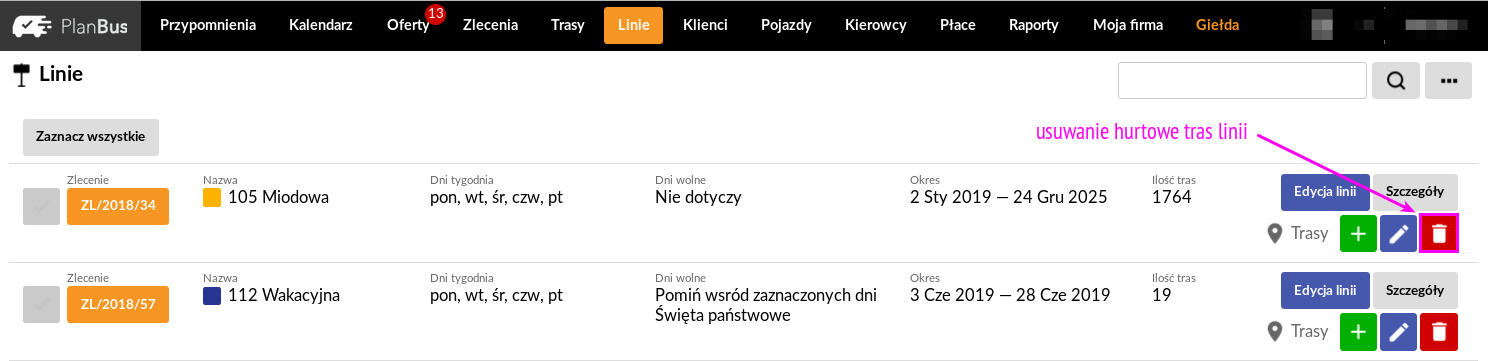Edit routes of 112 Wakacyjna with pencil

pyautogui.click(x=1398, y=331)
